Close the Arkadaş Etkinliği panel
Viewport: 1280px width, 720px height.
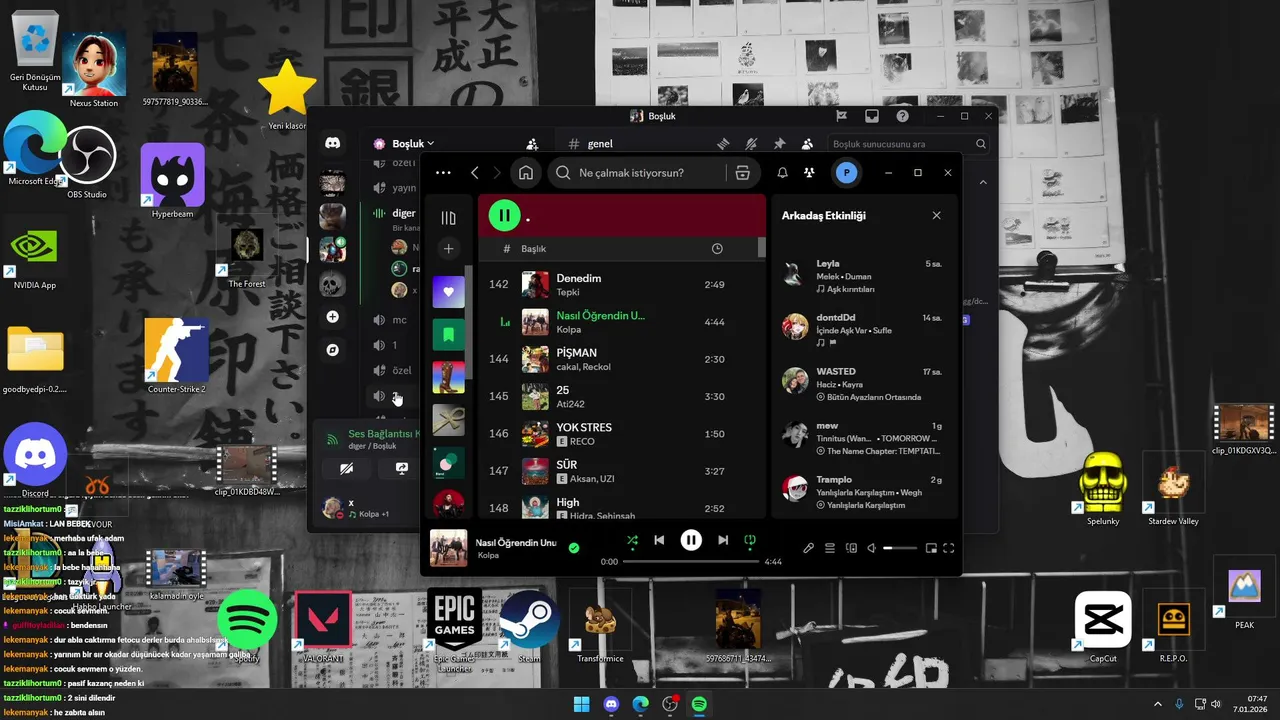point(936,215)
